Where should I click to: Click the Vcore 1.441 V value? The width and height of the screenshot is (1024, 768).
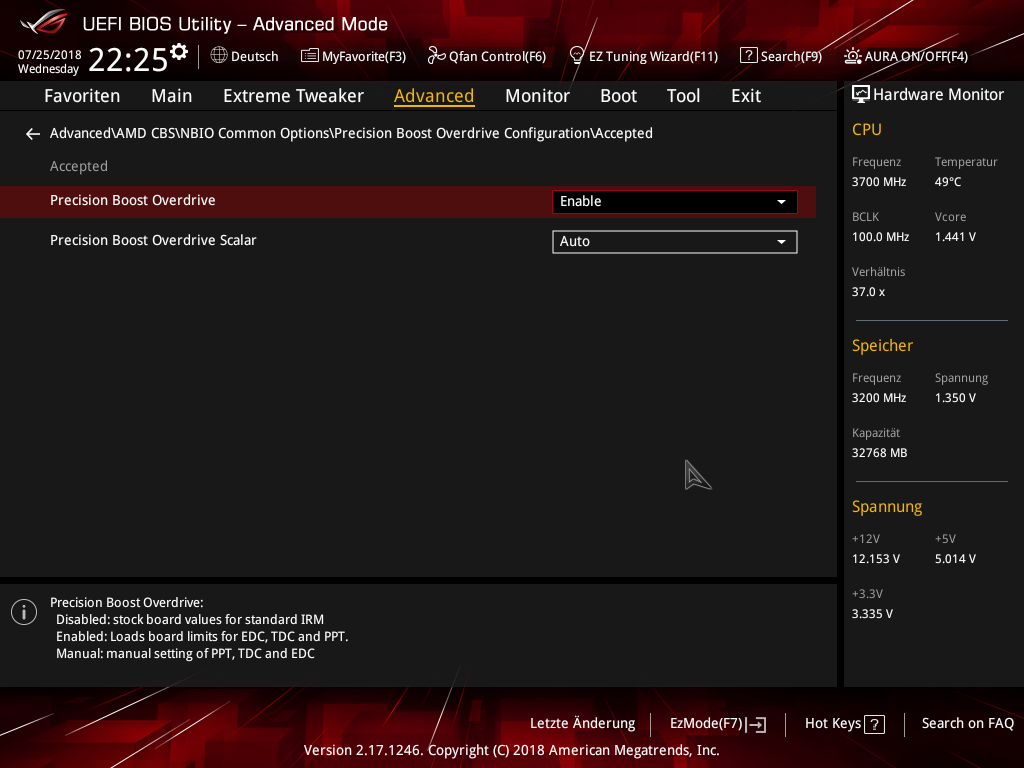(x=955, y=237)
